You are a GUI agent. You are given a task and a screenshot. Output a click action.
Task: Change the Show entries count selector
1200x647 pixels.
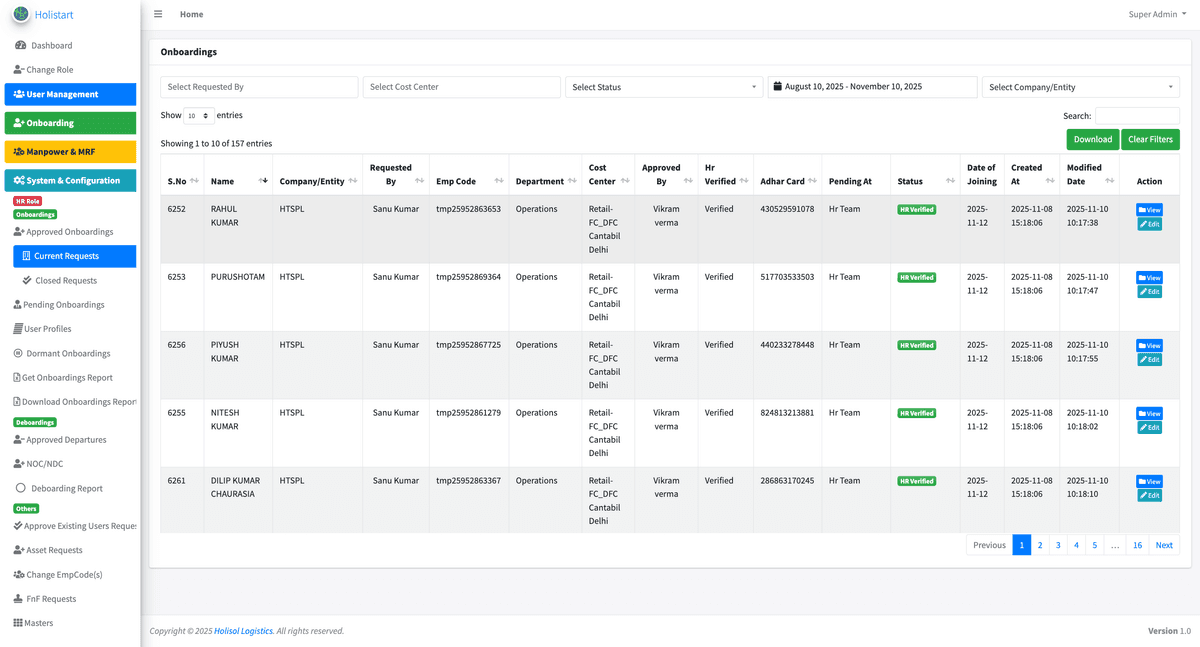click(x=198, y=115)
